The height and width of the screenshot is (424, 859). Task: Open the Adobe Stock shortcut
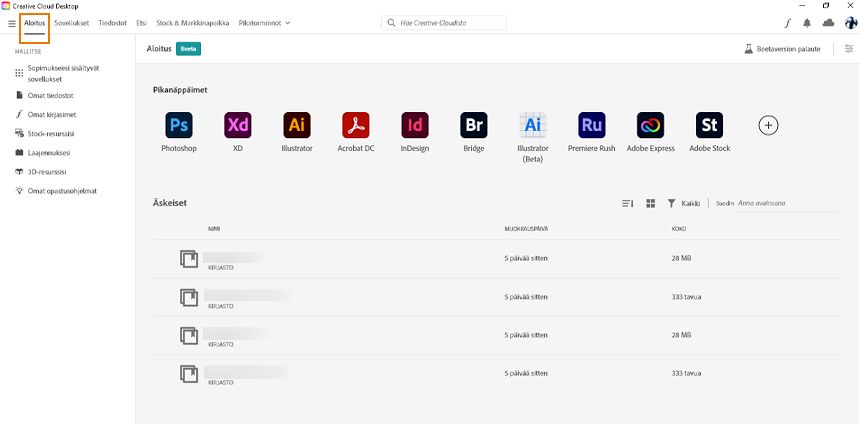click(x=709, y=125)
